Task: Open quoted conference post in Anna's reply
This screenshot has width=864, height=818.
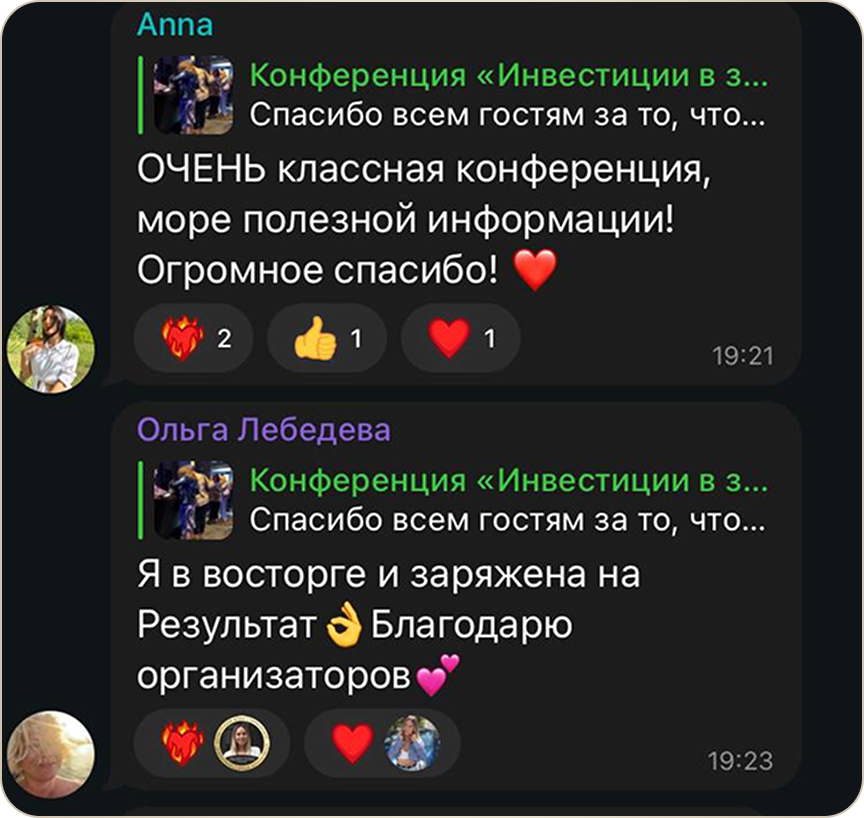Action: tap(453, 95)
